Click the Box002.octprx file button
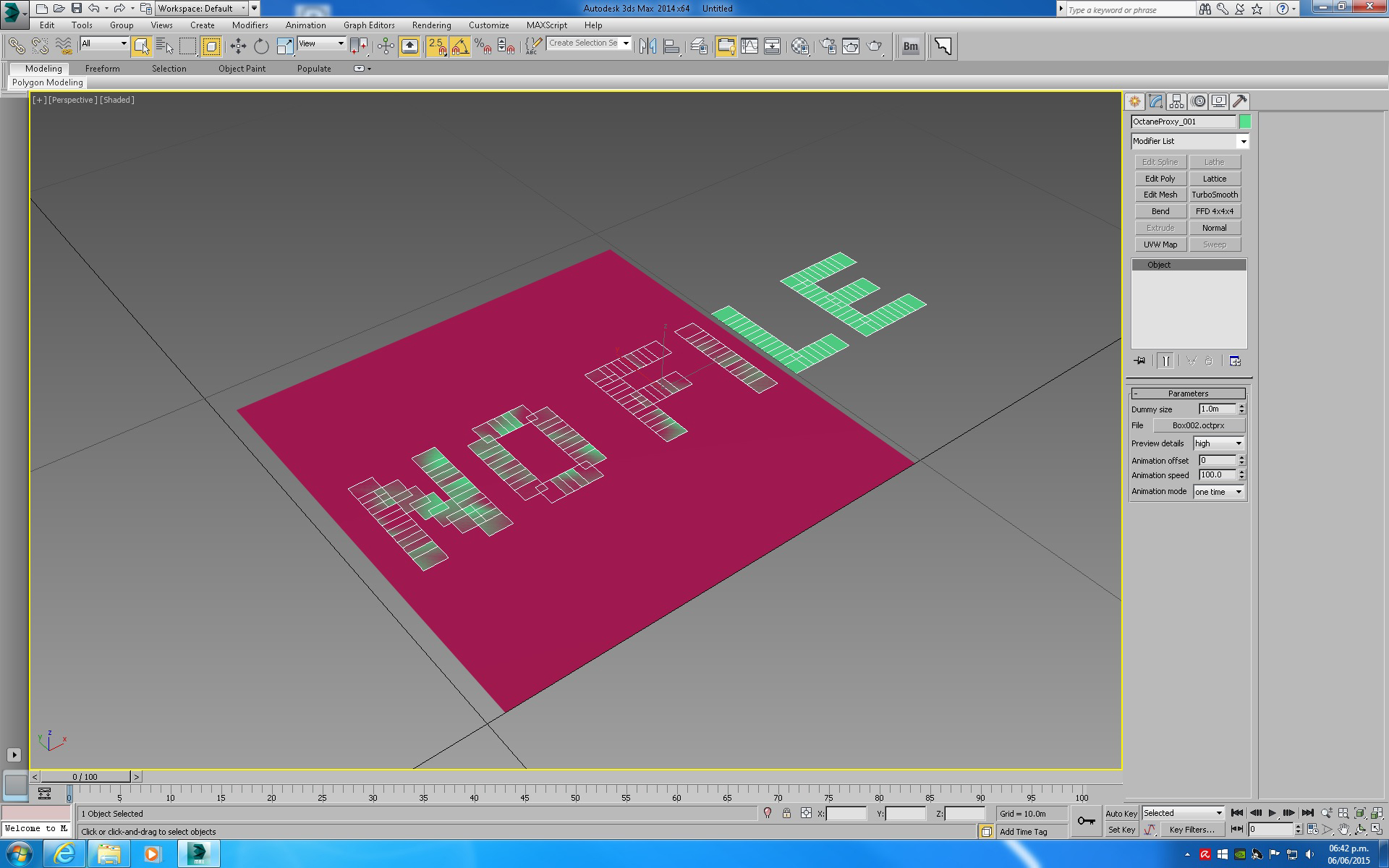The height and width of the screenshot is (868, 1389). pos(1198,425)
